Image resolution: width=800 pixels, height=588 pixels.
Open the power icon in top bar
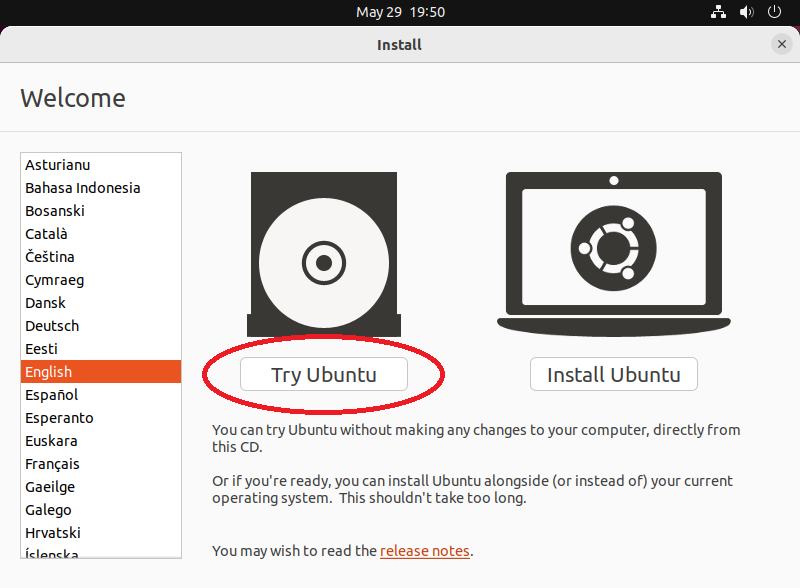click(774, 12)
